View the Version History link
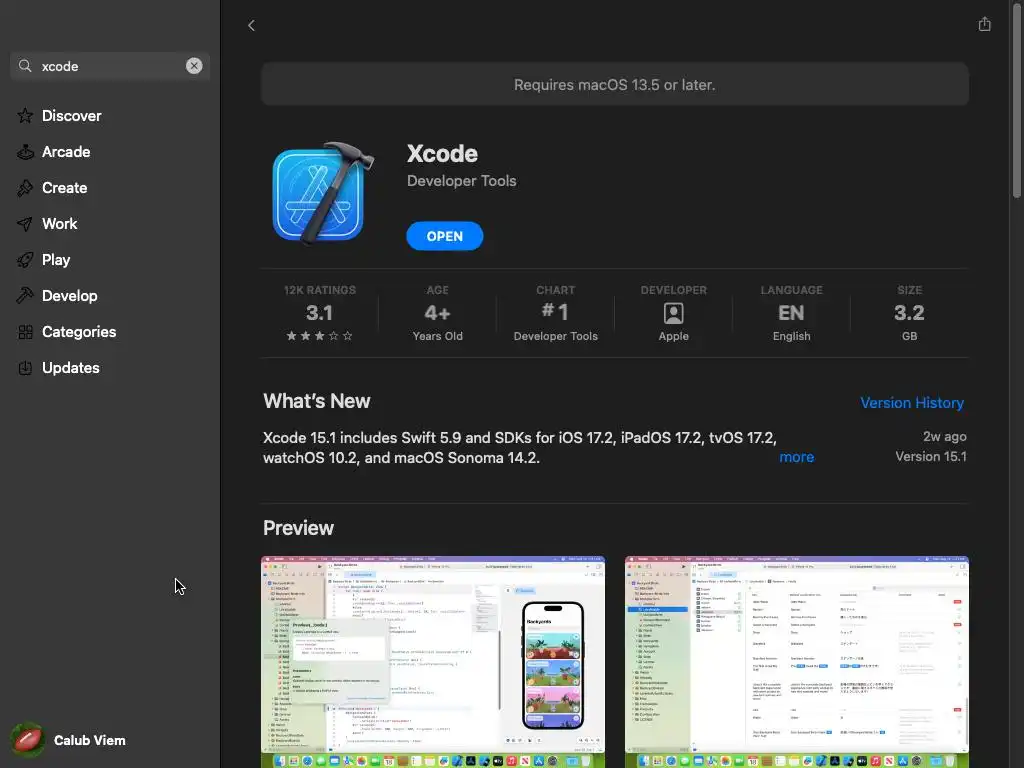This screenshot has width=1024, height=768. click(x=912, y=403)
